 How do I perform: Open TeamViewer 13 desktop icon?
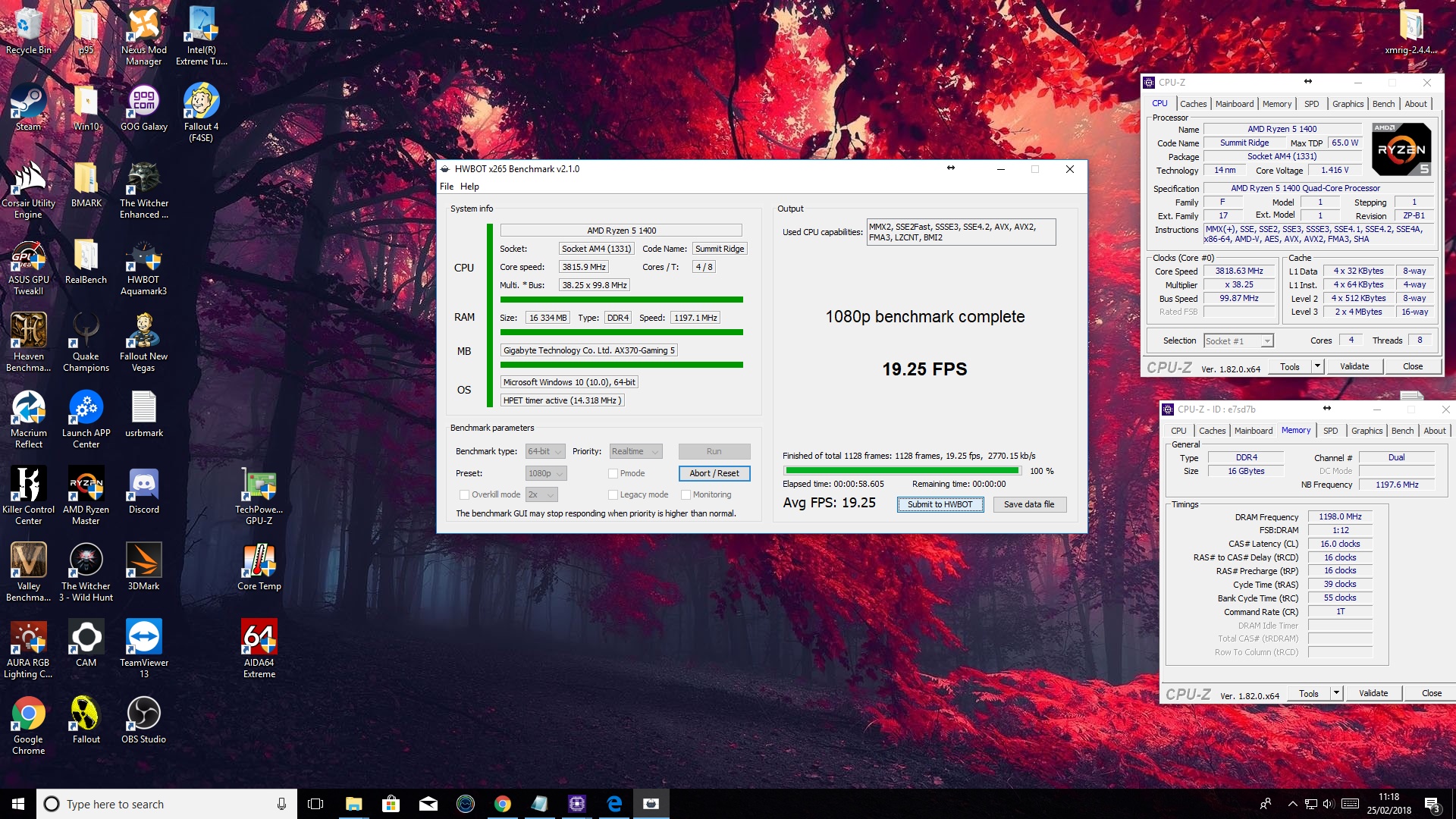point(143,649)
